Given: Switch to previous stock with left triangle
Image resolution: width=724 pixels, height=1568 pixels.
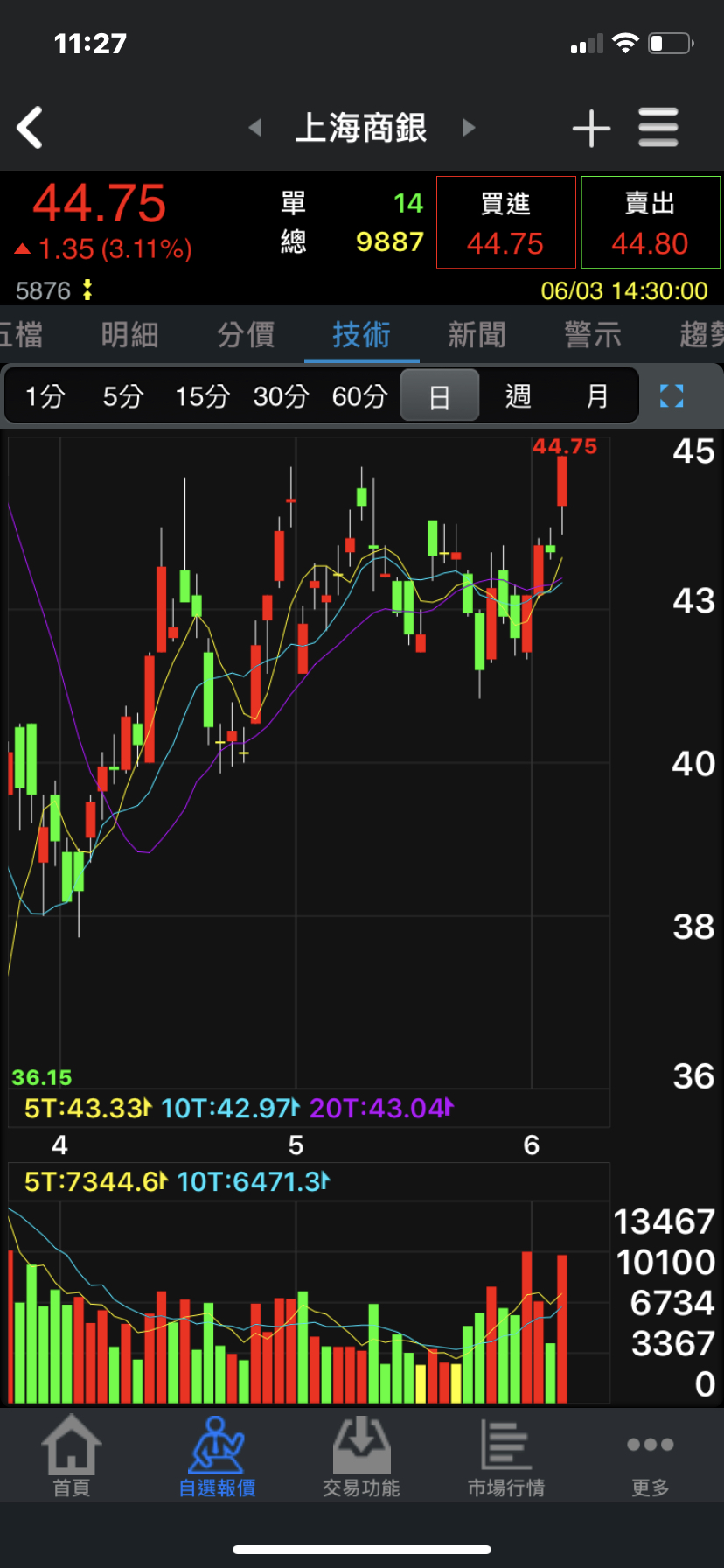Looking at the screenshot, I should [x=255, y=128].
